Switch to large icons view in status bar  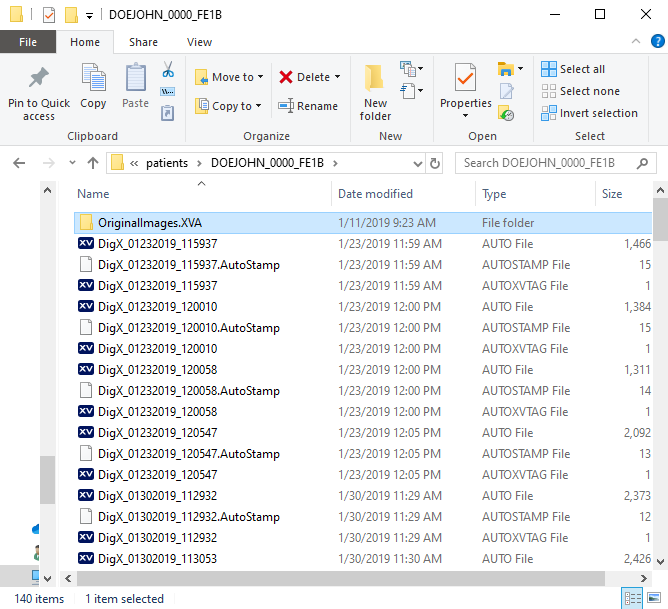pos(654,598)
